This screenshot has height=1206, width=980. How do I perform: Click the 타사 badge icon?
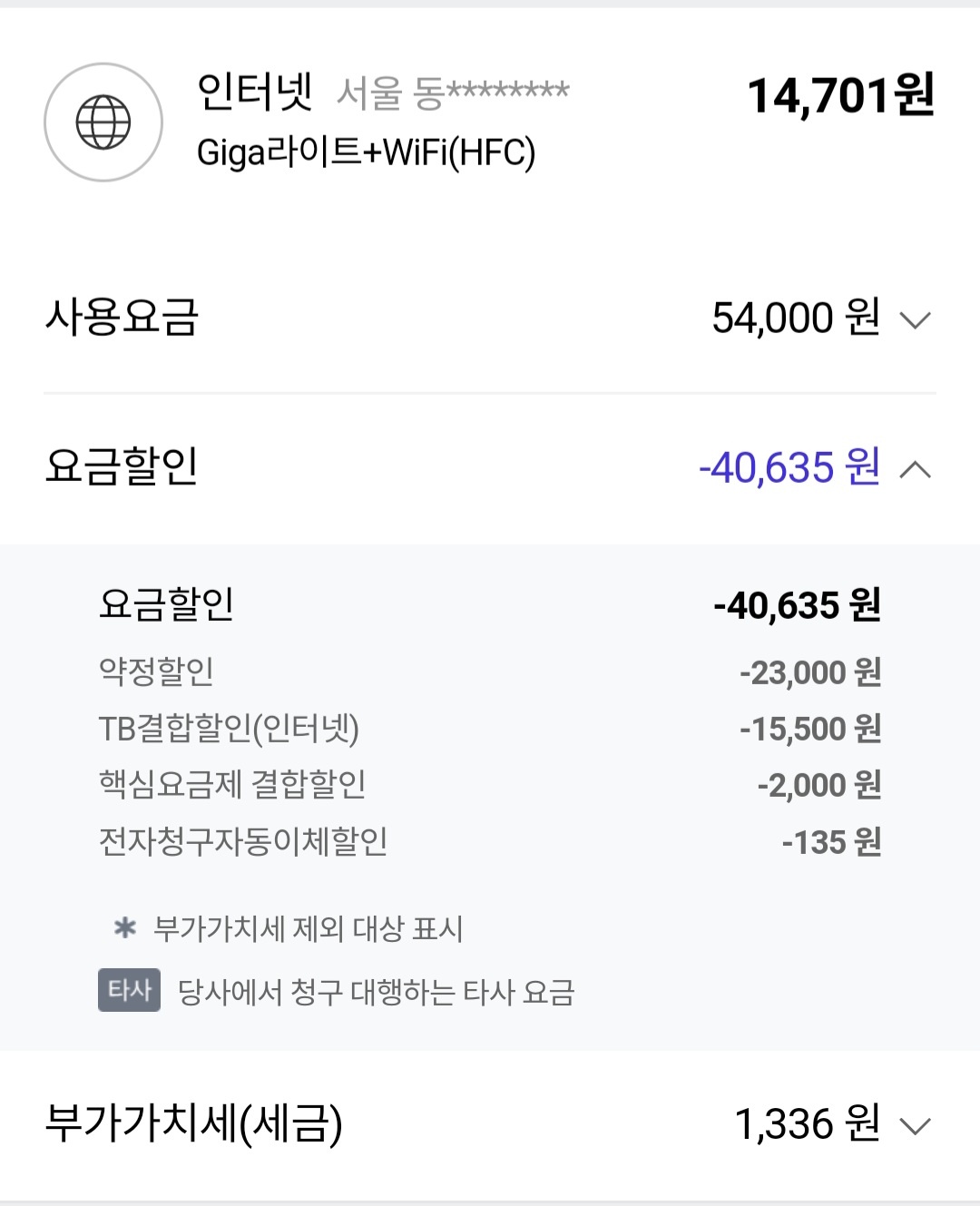[129, 990]
